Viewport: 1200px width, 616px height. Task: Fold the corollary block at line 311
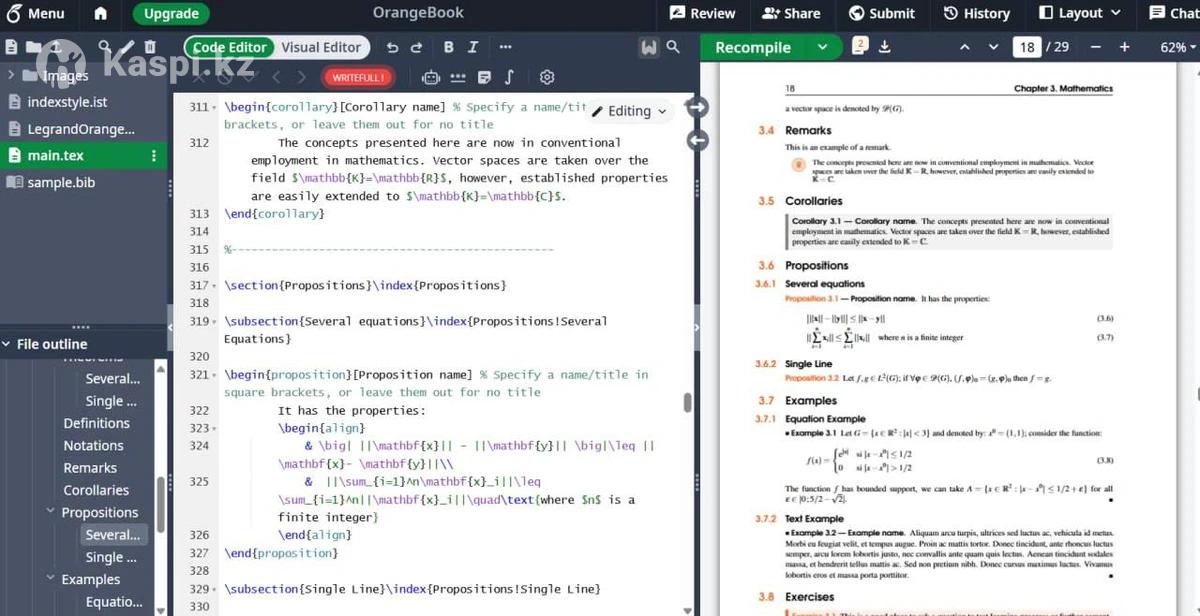(x=215, y=107)
